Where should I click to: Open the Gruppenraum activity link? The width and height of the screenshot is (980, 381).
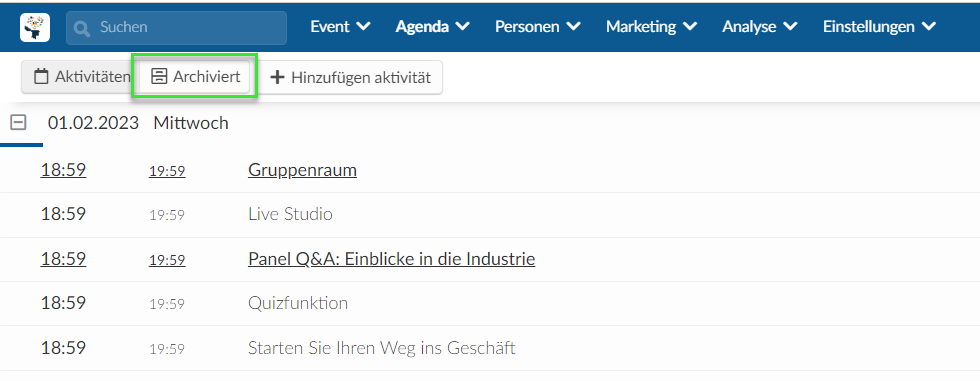[302, 170]
